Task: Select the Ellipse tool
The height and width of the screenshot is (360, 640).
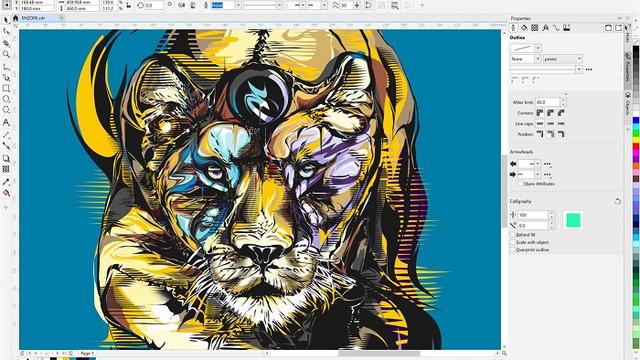Action: coord(6,99)
